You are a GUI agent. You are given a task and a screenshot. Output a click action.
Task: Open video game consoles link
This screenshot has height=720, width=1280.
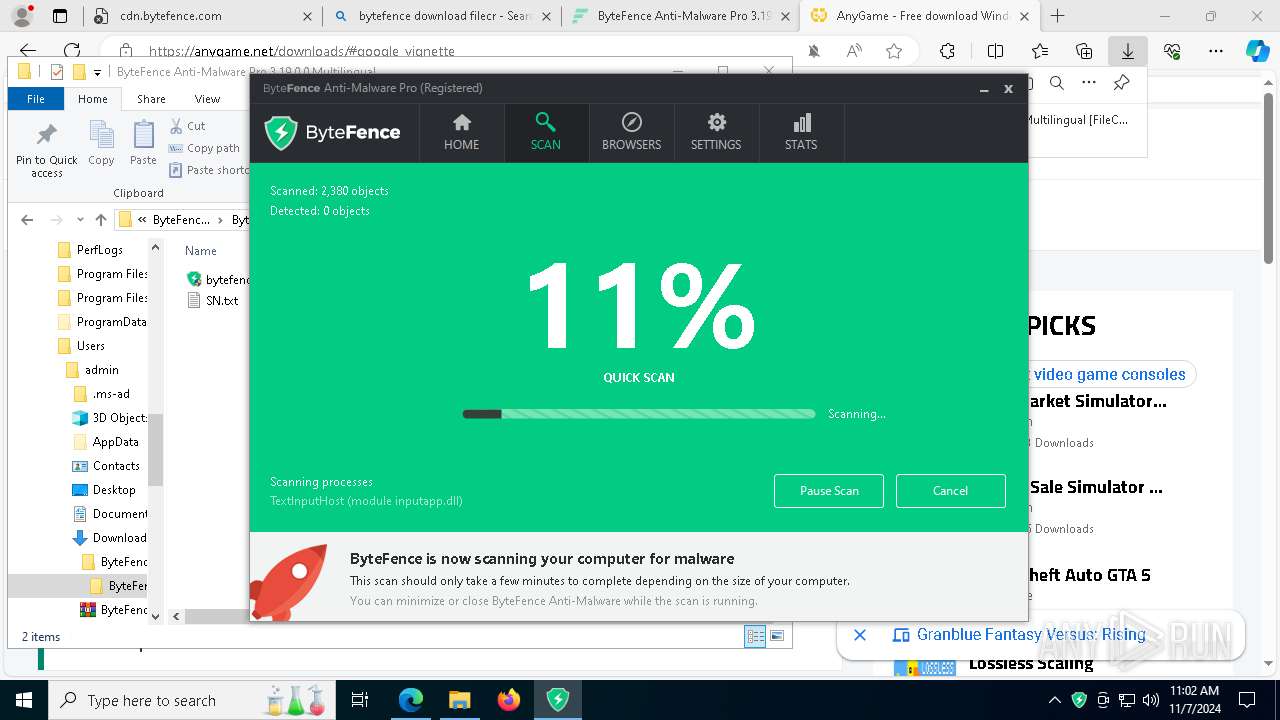pos(1109,375)
